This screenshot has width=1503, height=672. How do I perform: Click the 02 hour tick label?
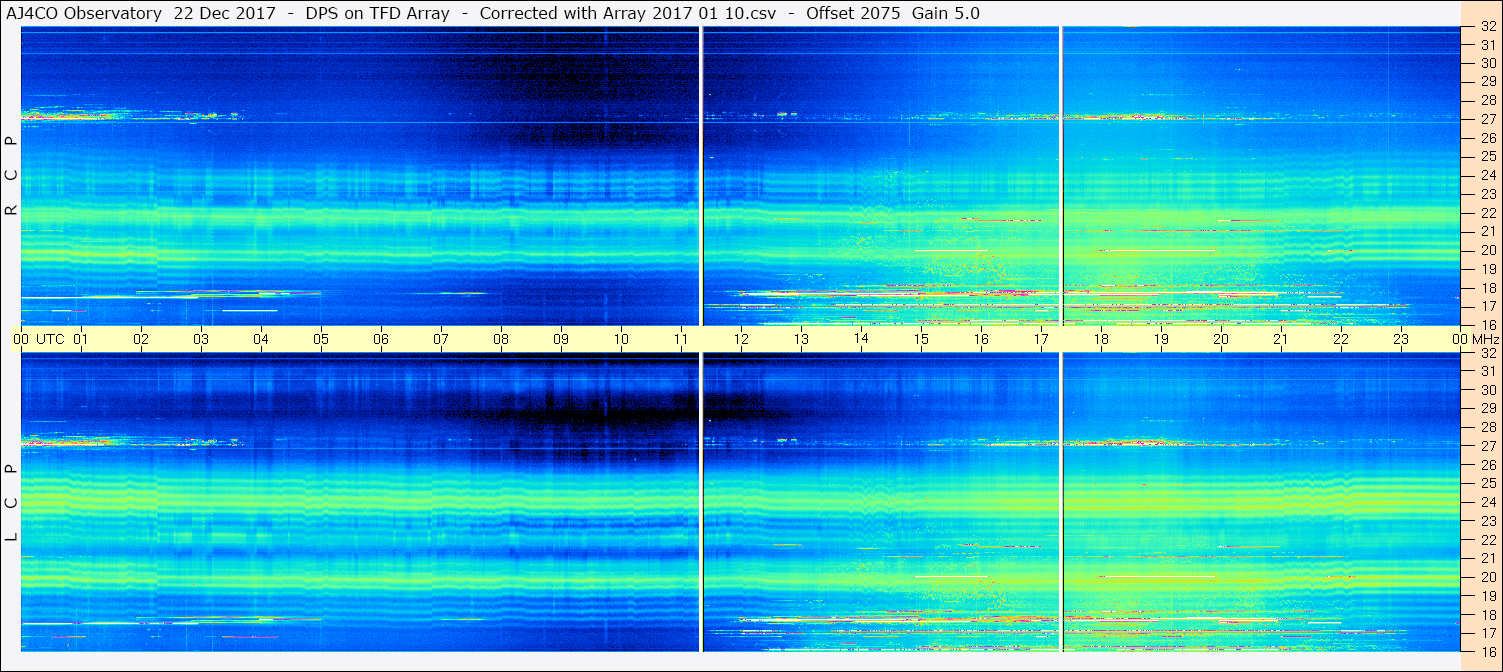click(141, 339)
